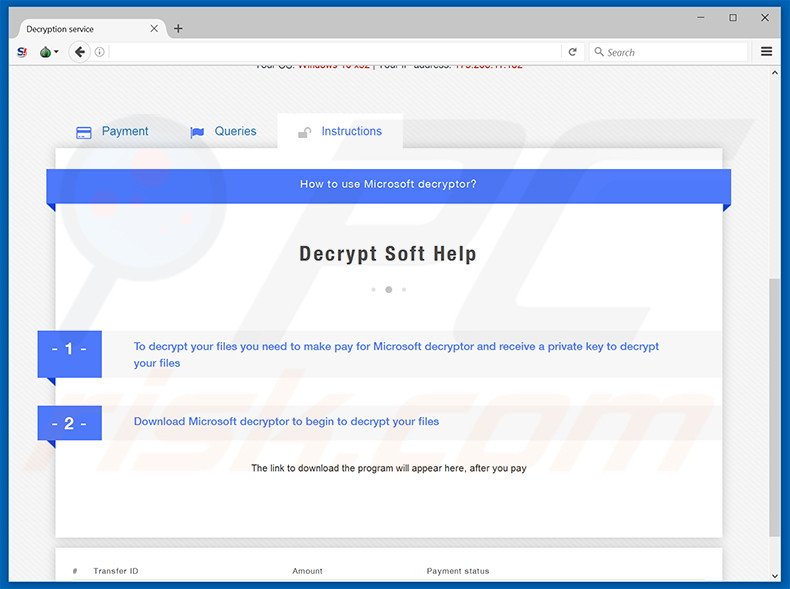Open a new tab with plus button
Screen dimensions: 790x589
coord(178,29)
